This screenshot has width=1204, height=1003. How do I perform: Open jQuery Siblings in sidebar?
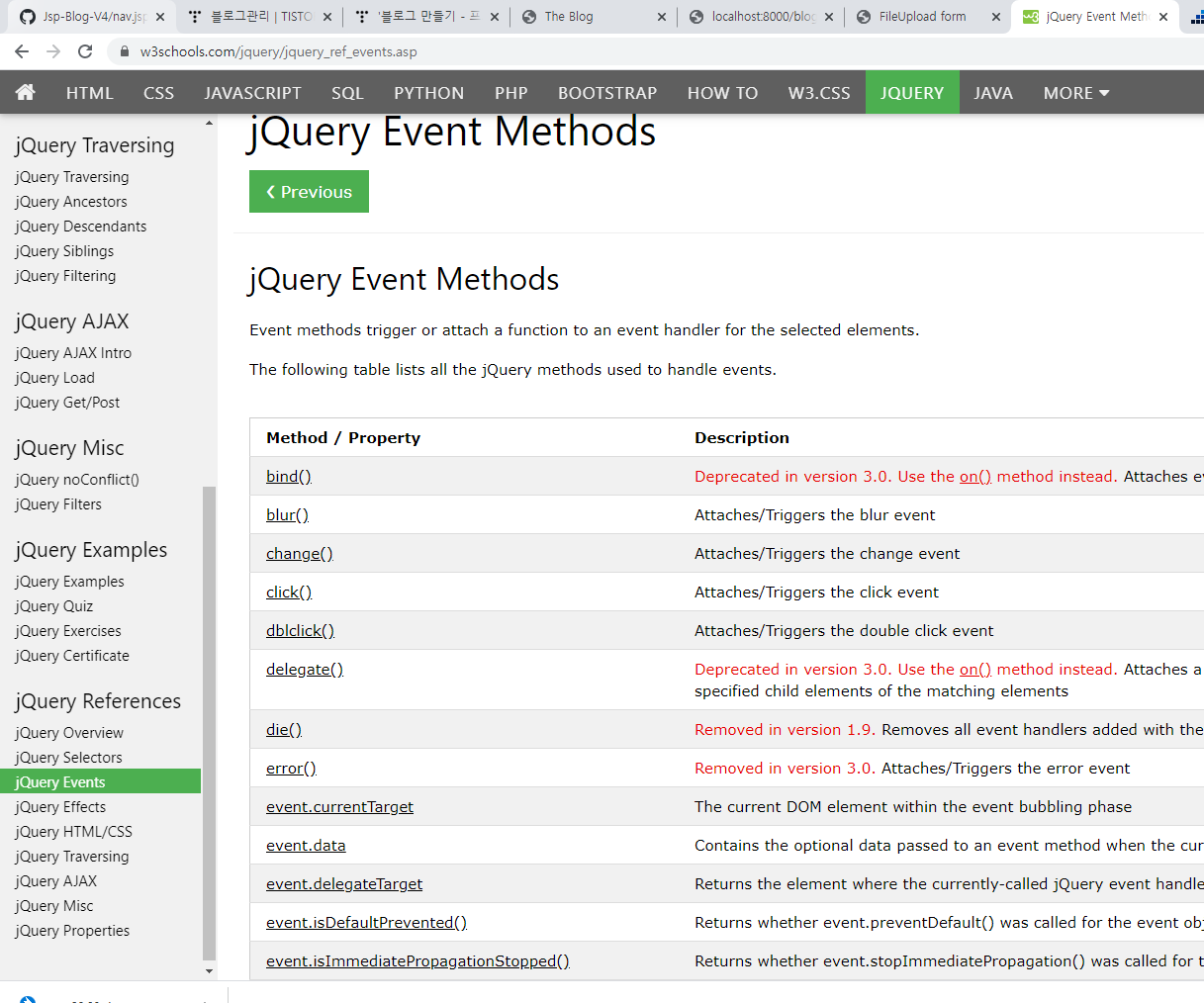[x=64, y=250]
